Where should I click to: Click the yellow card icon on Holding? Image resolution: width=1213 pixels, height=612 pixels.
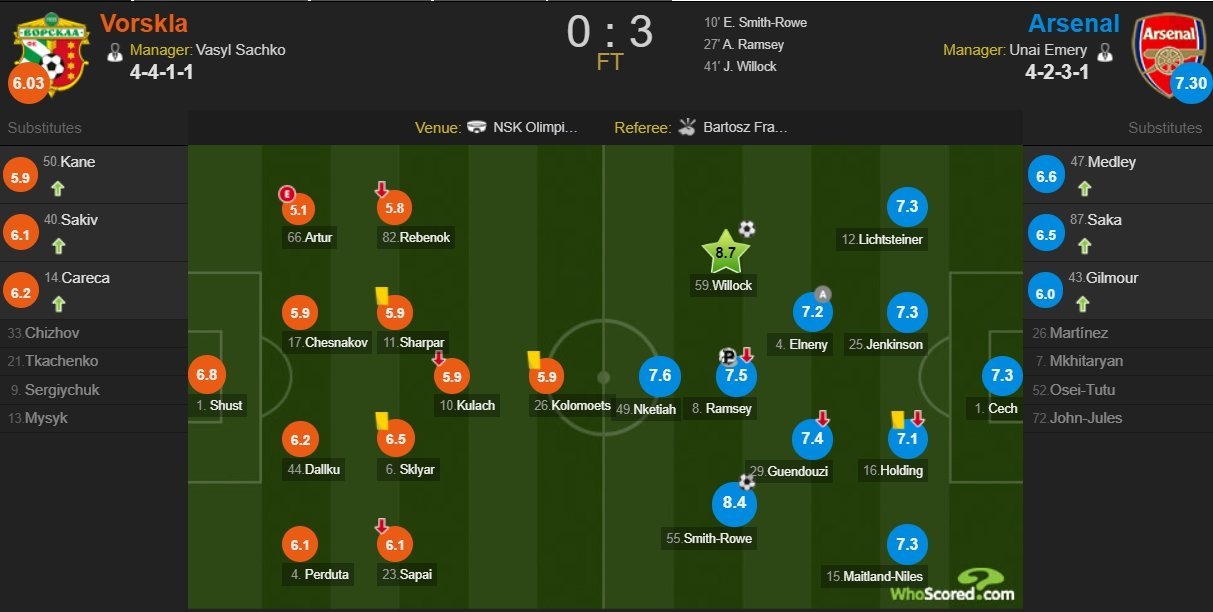pyautogui.click(x=897, y=420)
